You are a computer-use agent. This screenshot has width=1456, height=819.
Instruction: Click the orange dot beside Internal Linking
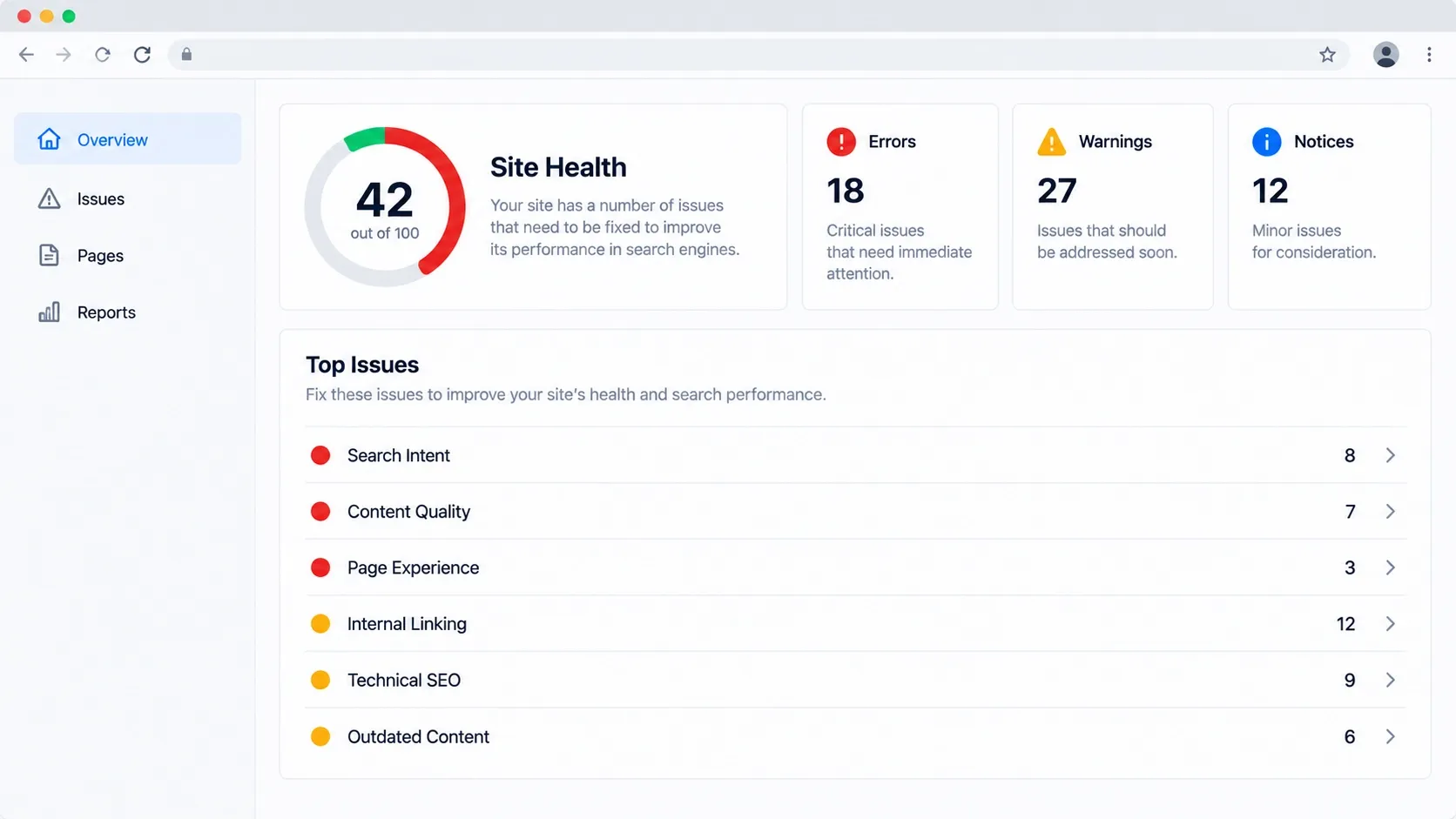click(320, 623)
